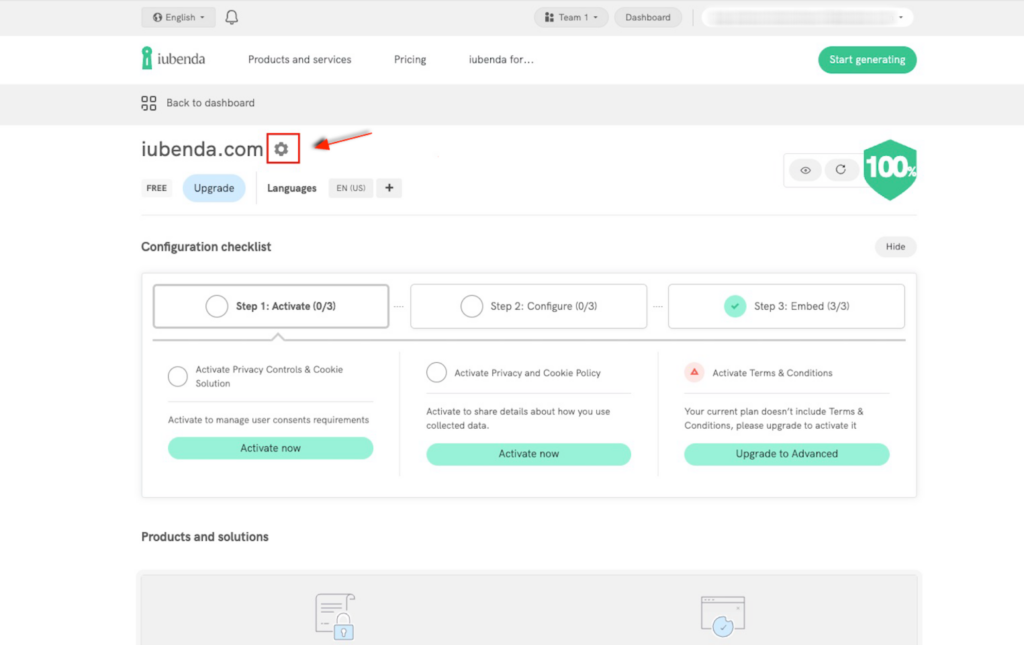Image resolution: width=1024 pixels, height=645 pixels.
Task: Click the Terms & Conditions warning icon
Action: (694, 372)
